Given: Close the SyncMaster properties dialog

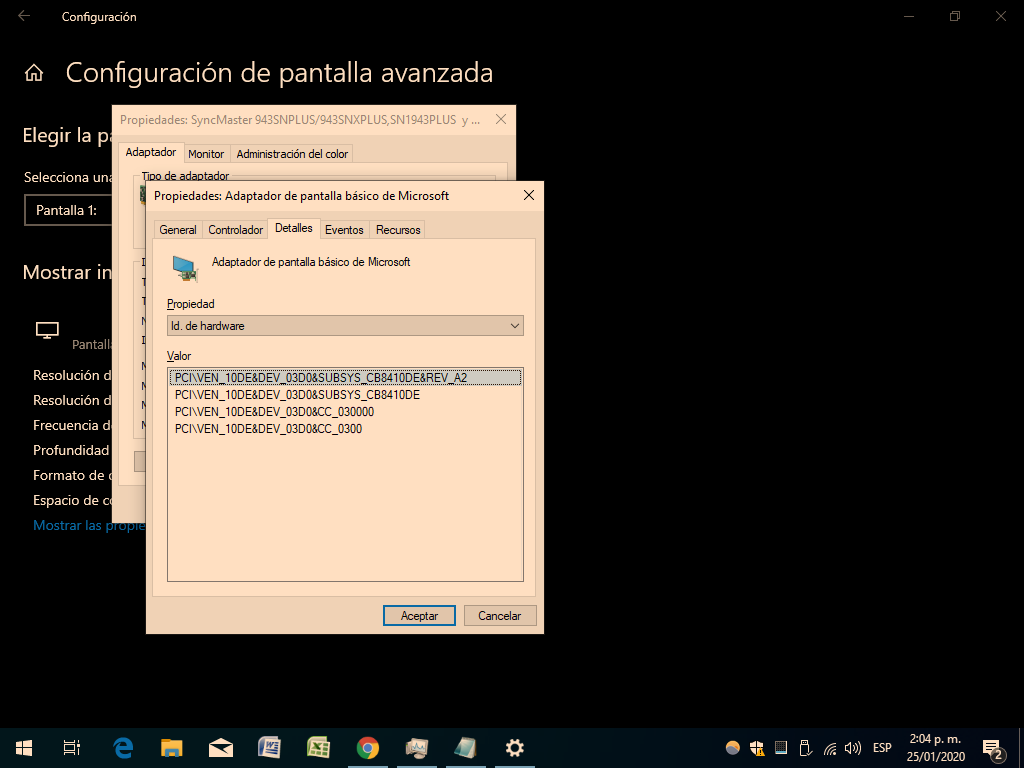Looking at the screenshot, I should tap(501, 120).
